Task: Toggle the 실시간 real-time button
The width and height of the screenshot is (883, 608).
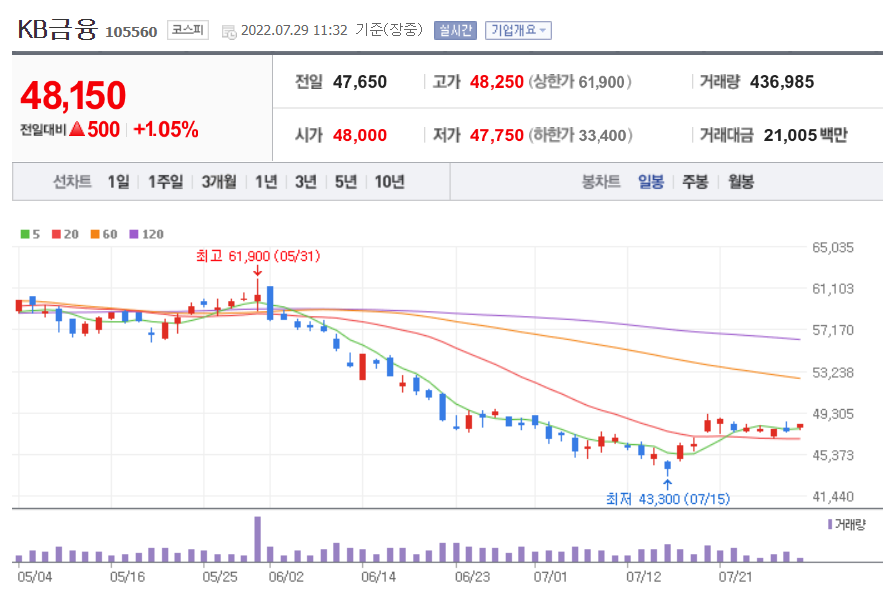Action: (455, 30)
